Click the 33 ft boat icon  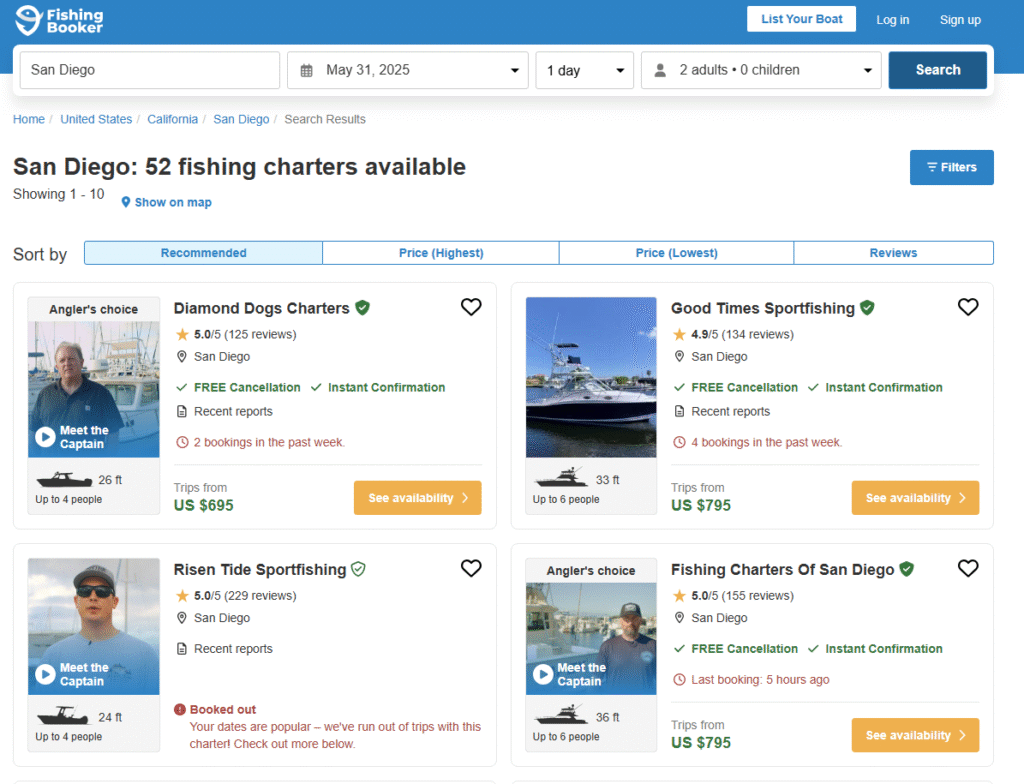[x=562, y=478]
